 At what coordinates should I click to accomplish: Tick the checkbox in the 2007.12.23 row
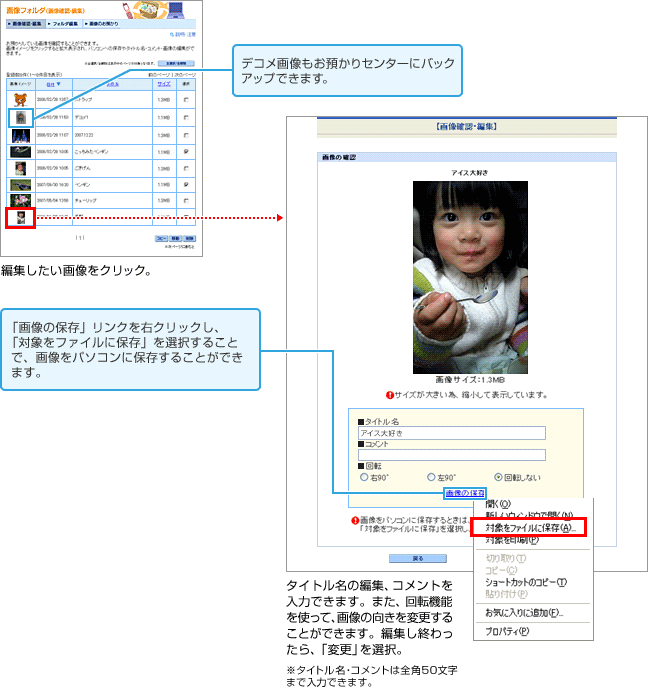point(186,135)
